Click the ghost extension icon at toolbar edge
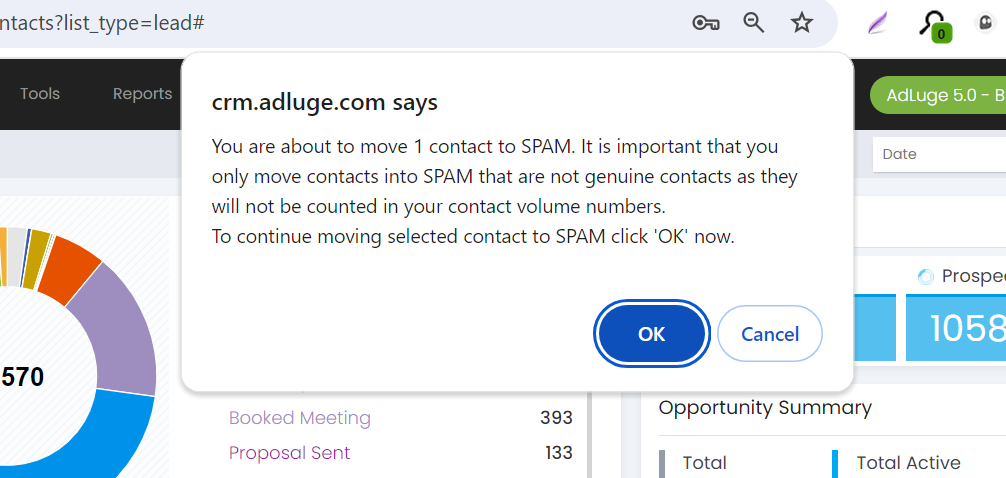This screenshot has height=478, width=1006. click(x=987, y=23)
